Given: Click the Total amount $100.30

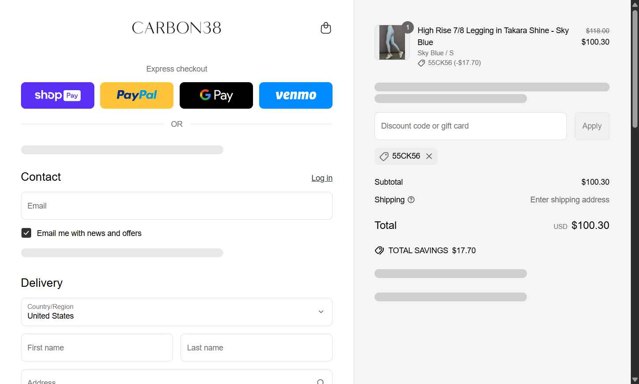Looking at the screenshot, I should pyautogui.click(x=590, y=225).
